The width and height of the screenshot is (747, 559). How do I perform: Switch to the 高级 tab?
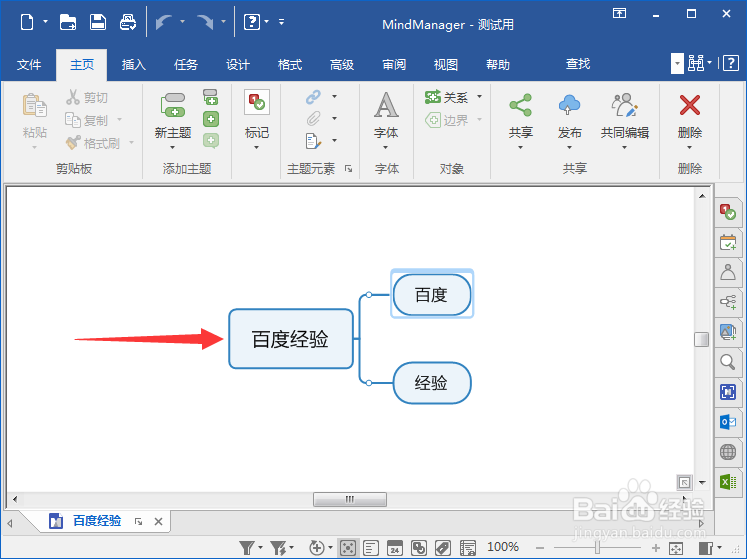[342, 64]
